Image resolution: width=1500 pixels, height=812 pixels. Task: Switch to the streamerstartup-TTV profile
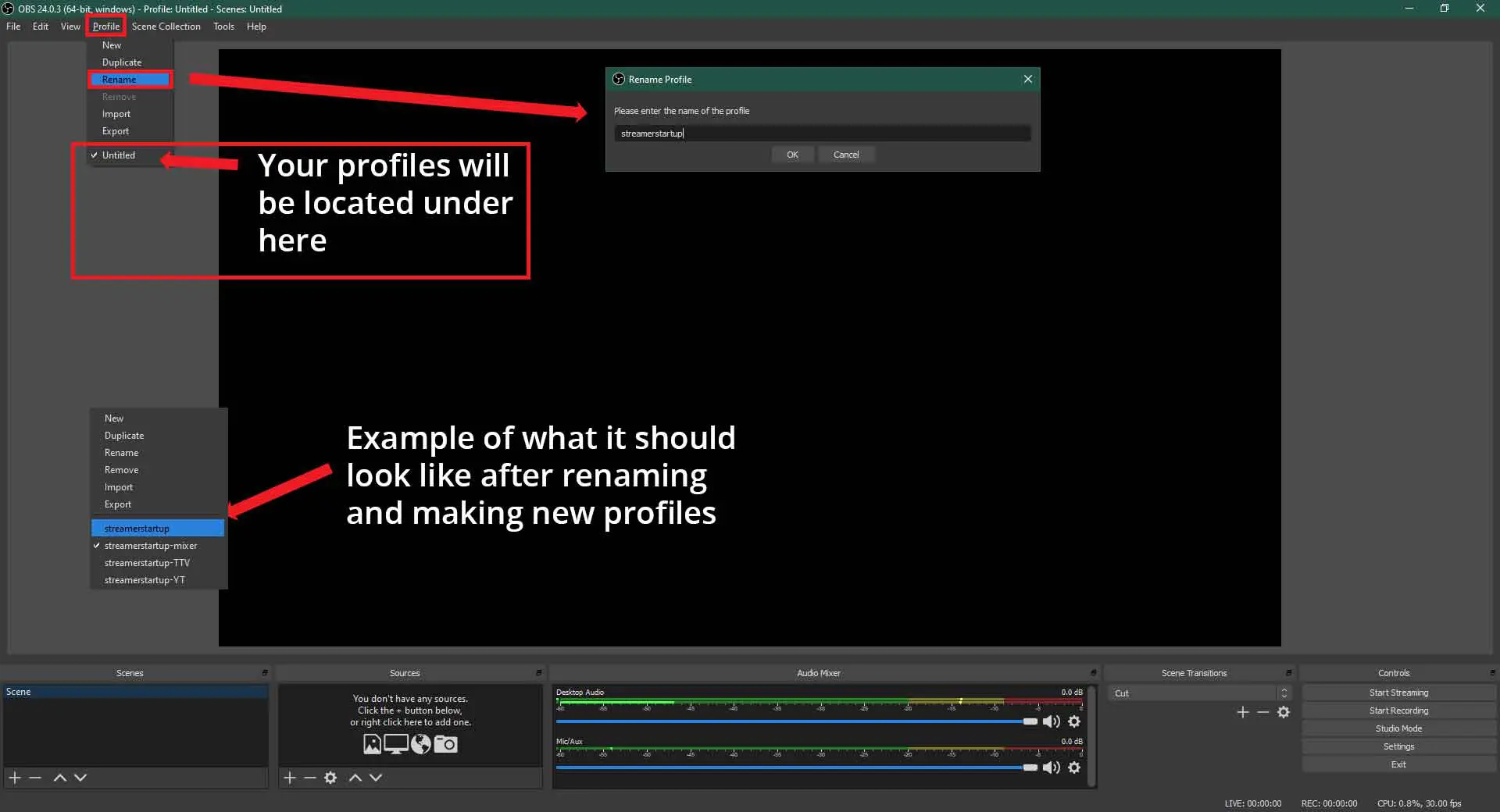pos(158,563)
